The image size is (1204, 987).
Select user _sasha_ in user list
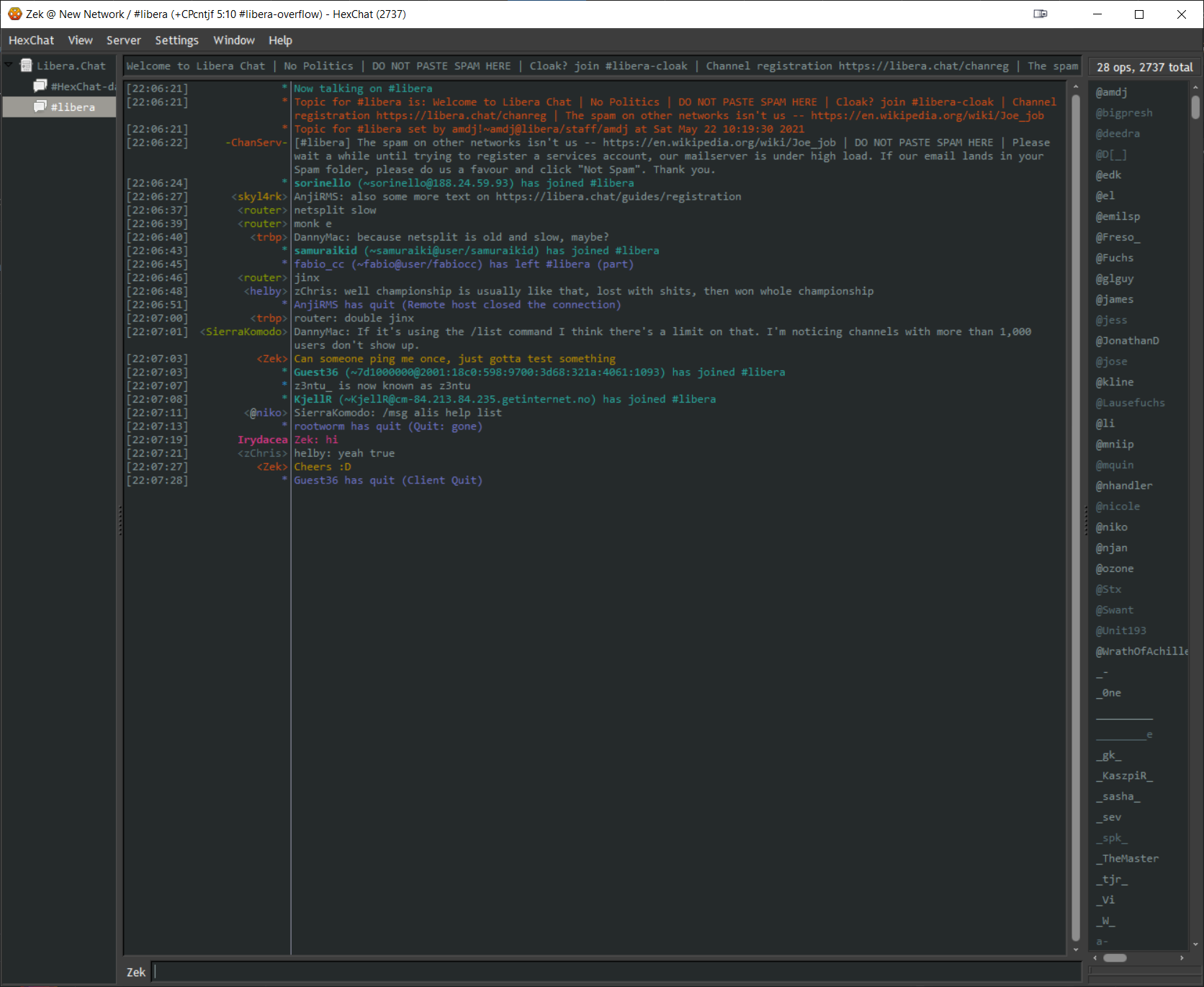1137,797
